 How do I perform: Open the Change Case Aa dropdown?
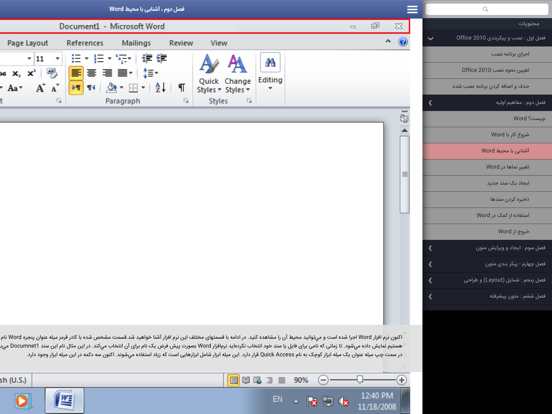coord(15,88)
